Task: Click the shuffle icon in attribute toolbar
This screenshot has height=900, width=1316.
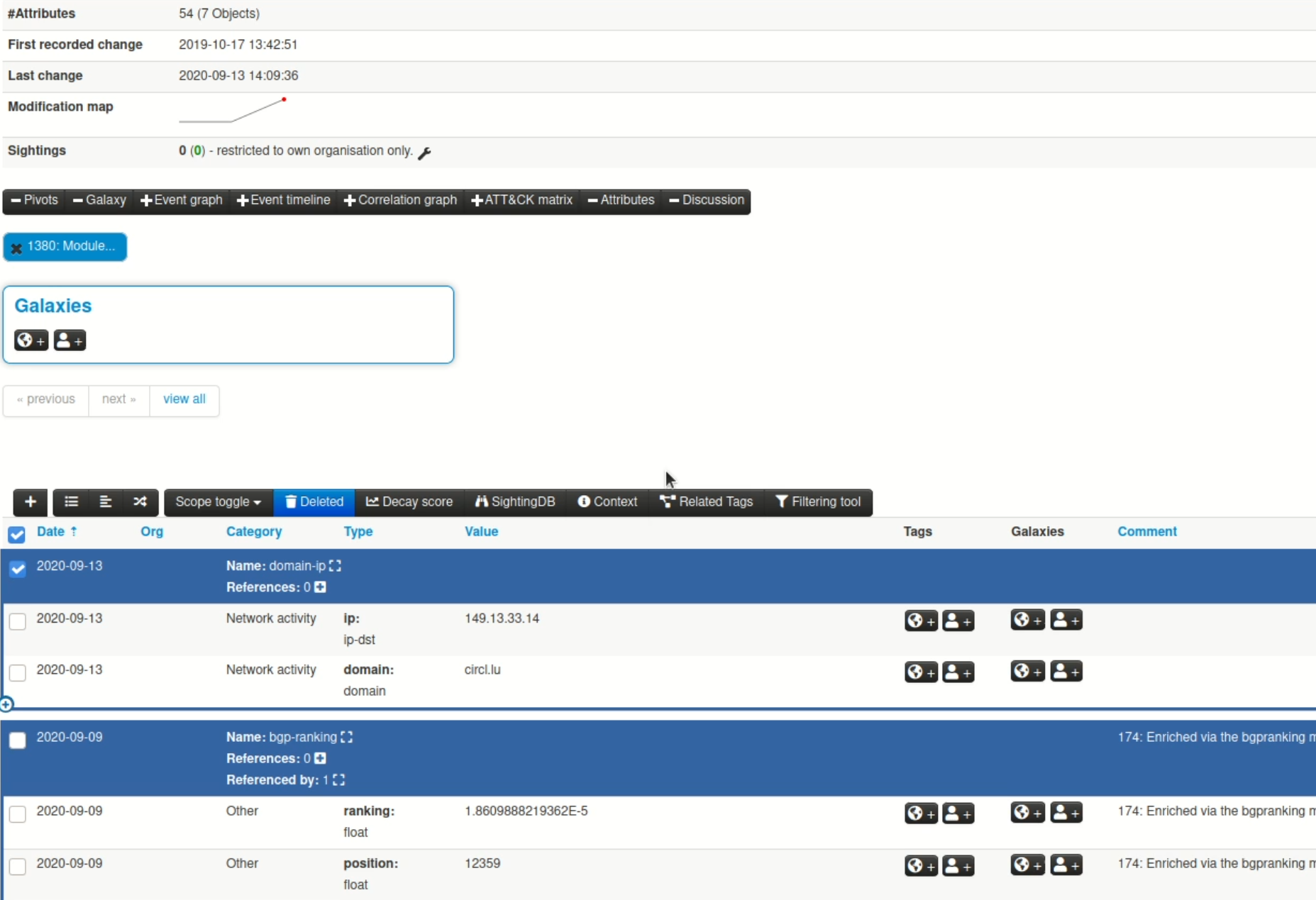Action: pos(140,502)
